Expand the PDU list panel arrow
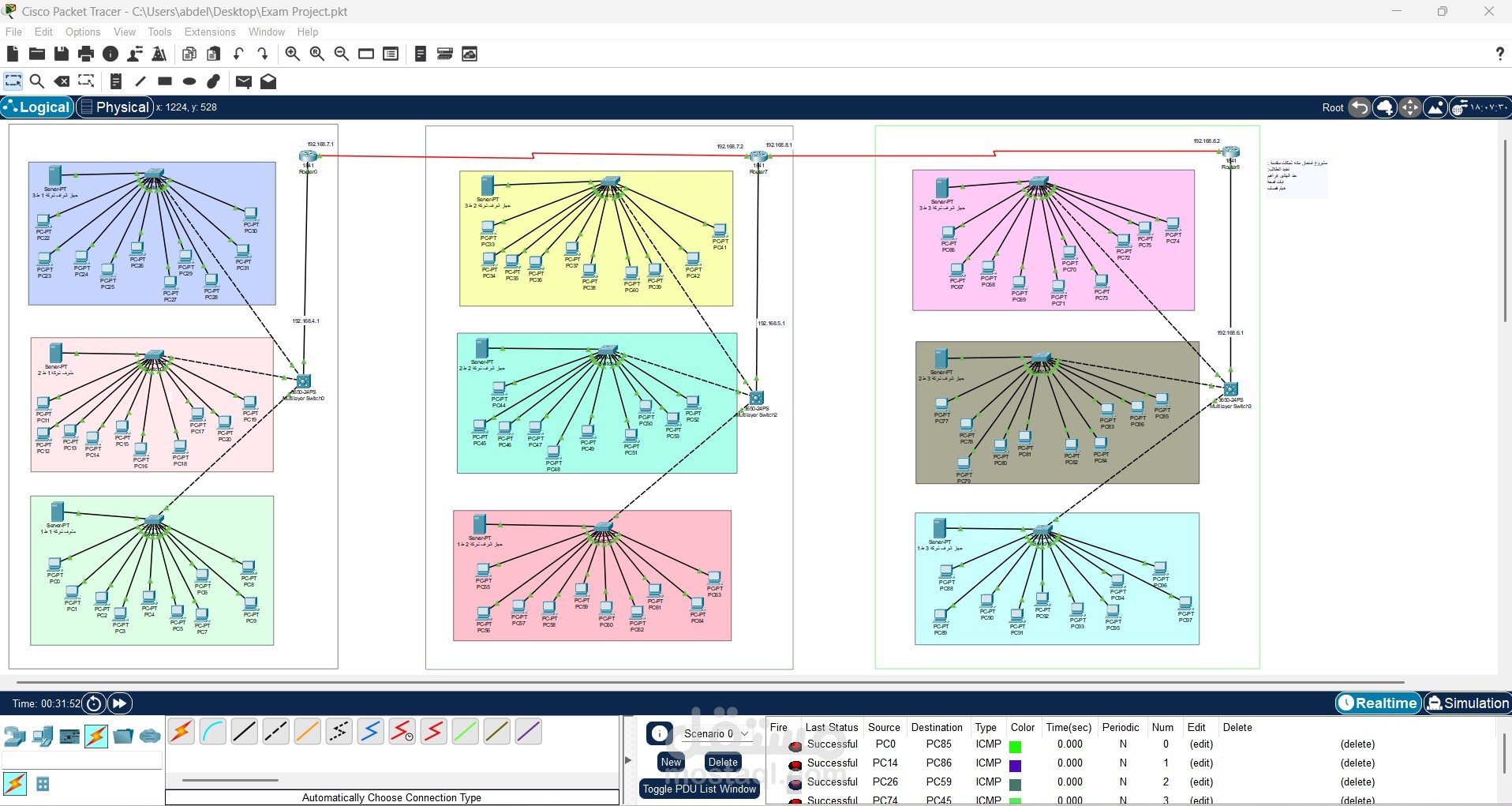The height and width of the screenshot is (806, 1512). coord(628,760)
